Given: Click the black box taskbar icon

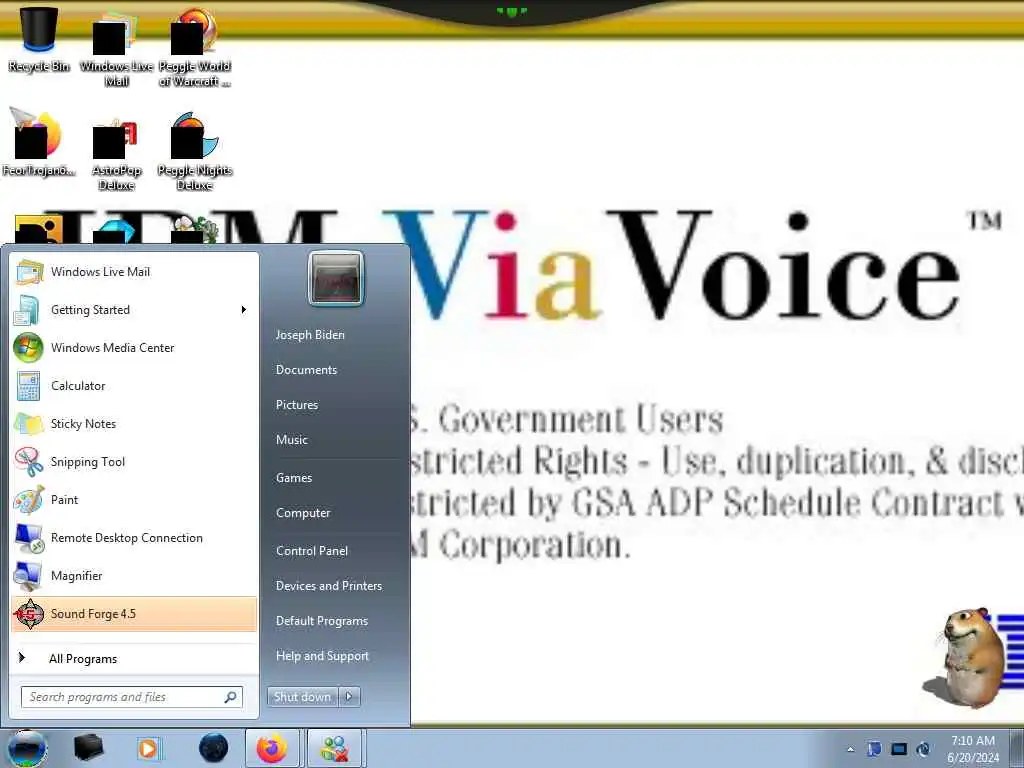Looking at the screenshot, I should [x=89, y=748].
